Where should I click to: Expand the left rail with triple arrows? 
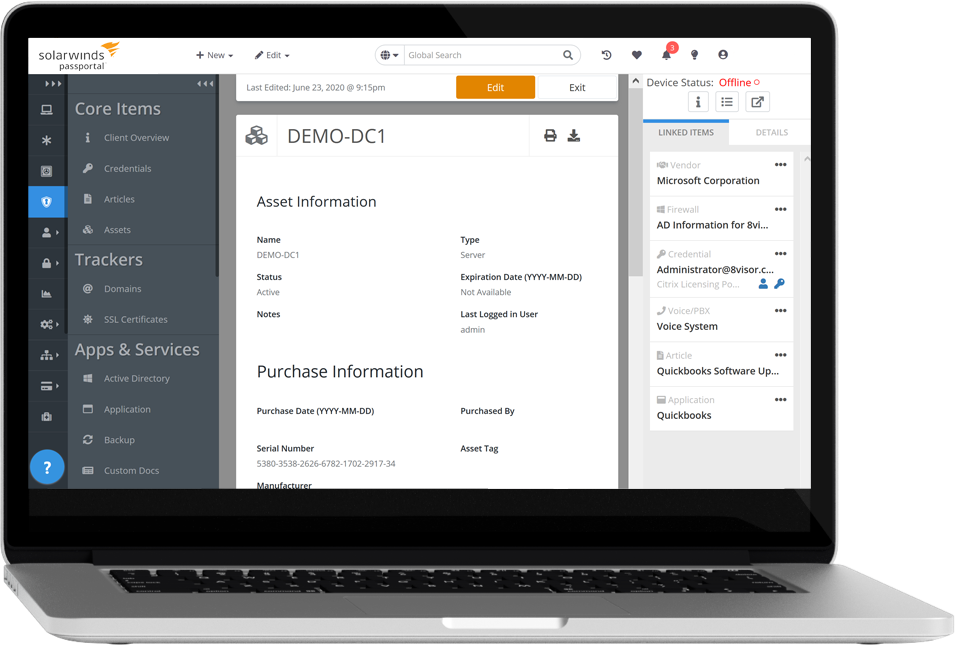pos(53,83)
